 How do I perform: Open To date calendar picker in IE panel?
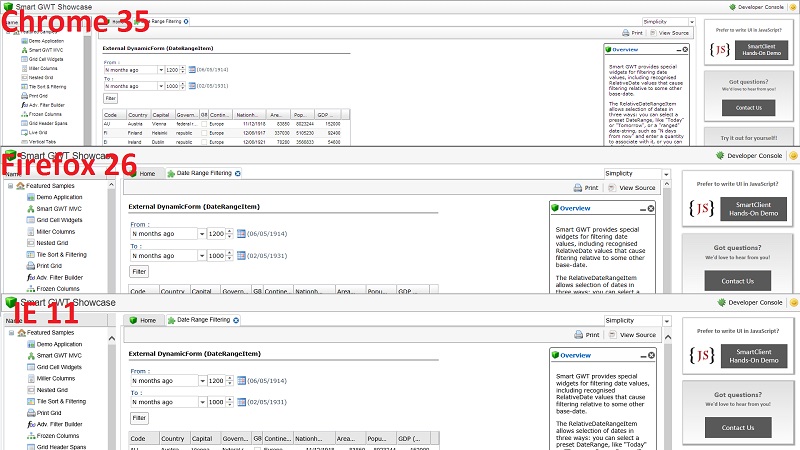(x=241, y=401)
